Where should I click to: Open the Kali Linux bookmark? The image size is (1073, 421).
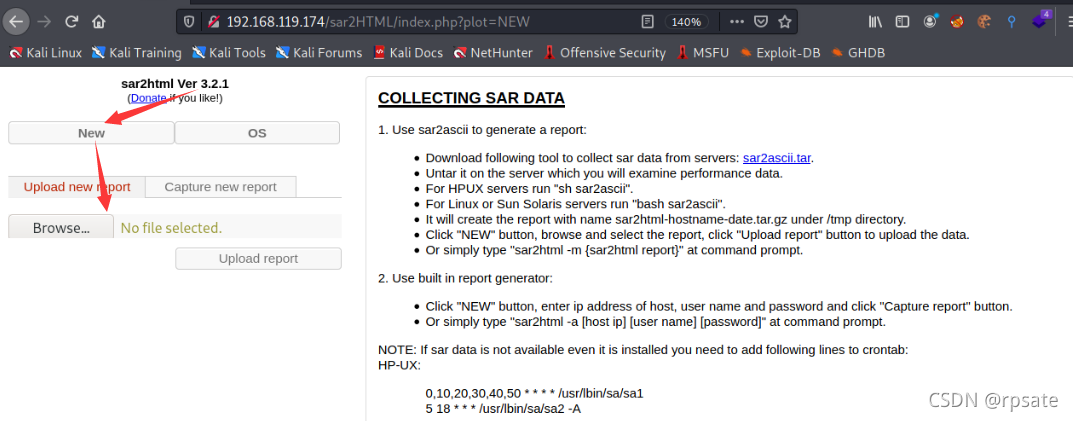(x=46, y=52)
